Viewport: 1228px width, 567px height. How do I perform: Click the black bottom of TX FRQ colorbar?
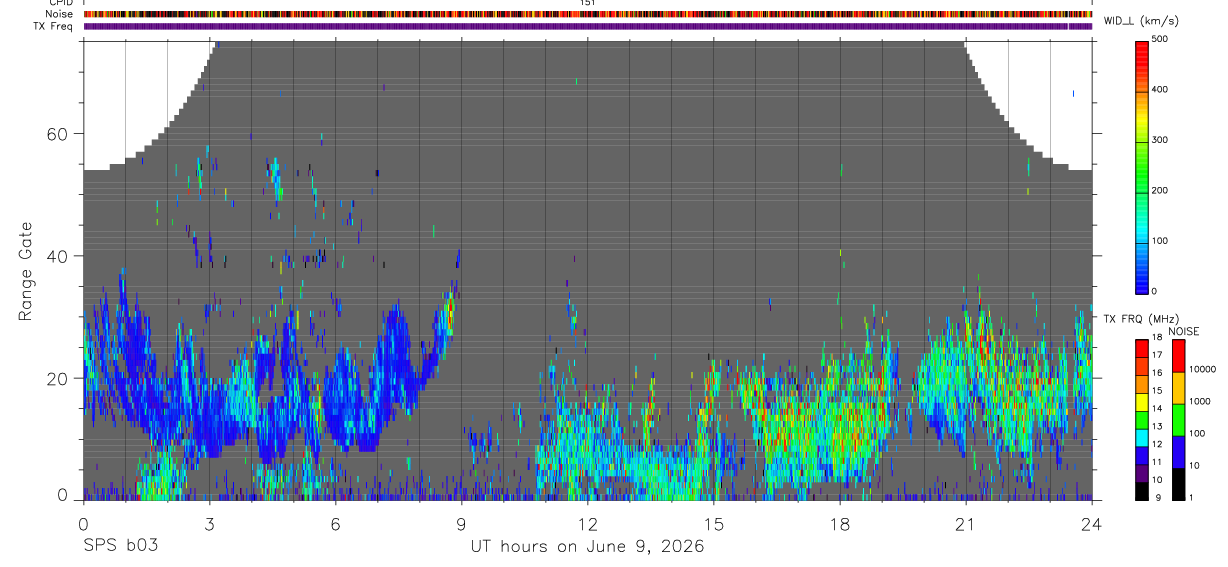(x=1142, y=492)
